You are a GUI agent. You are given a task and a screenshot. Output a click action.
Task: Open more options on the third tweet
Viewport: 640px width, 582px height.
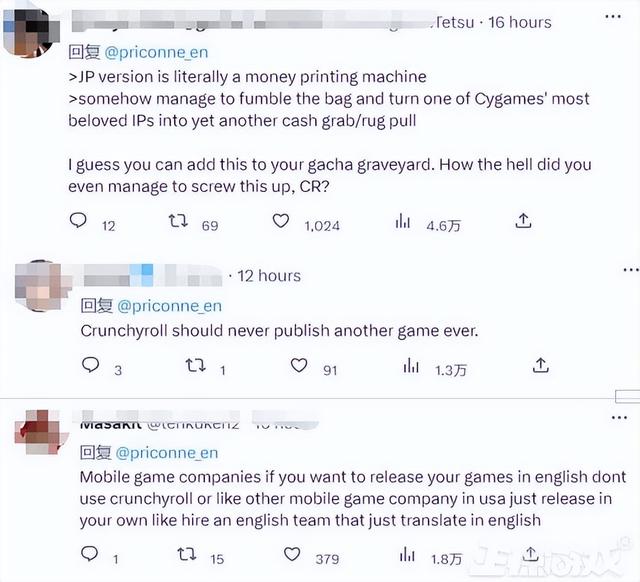tap(619, 418)
